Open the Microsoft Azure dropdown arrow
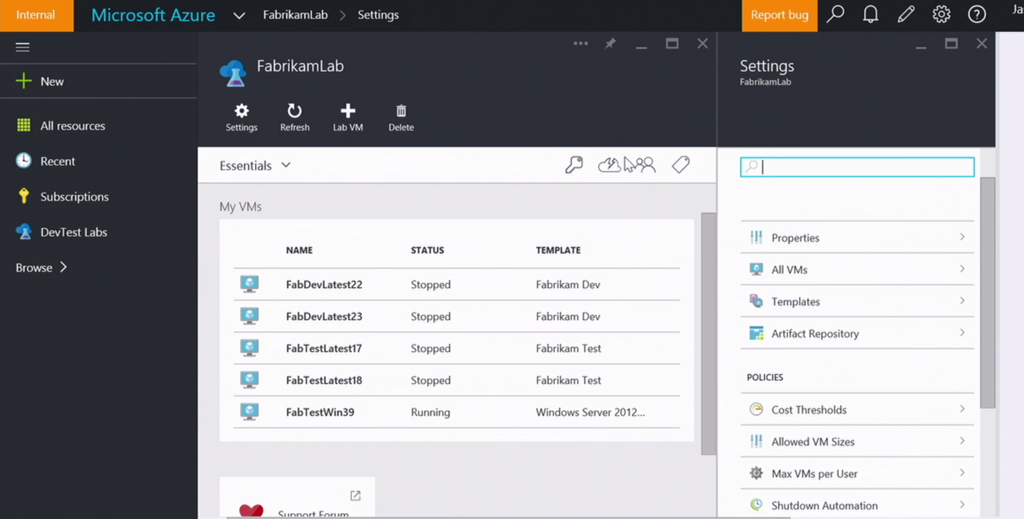Viewport: 1024px width, 519px height. pyautogui.click(x=239, y=16)
